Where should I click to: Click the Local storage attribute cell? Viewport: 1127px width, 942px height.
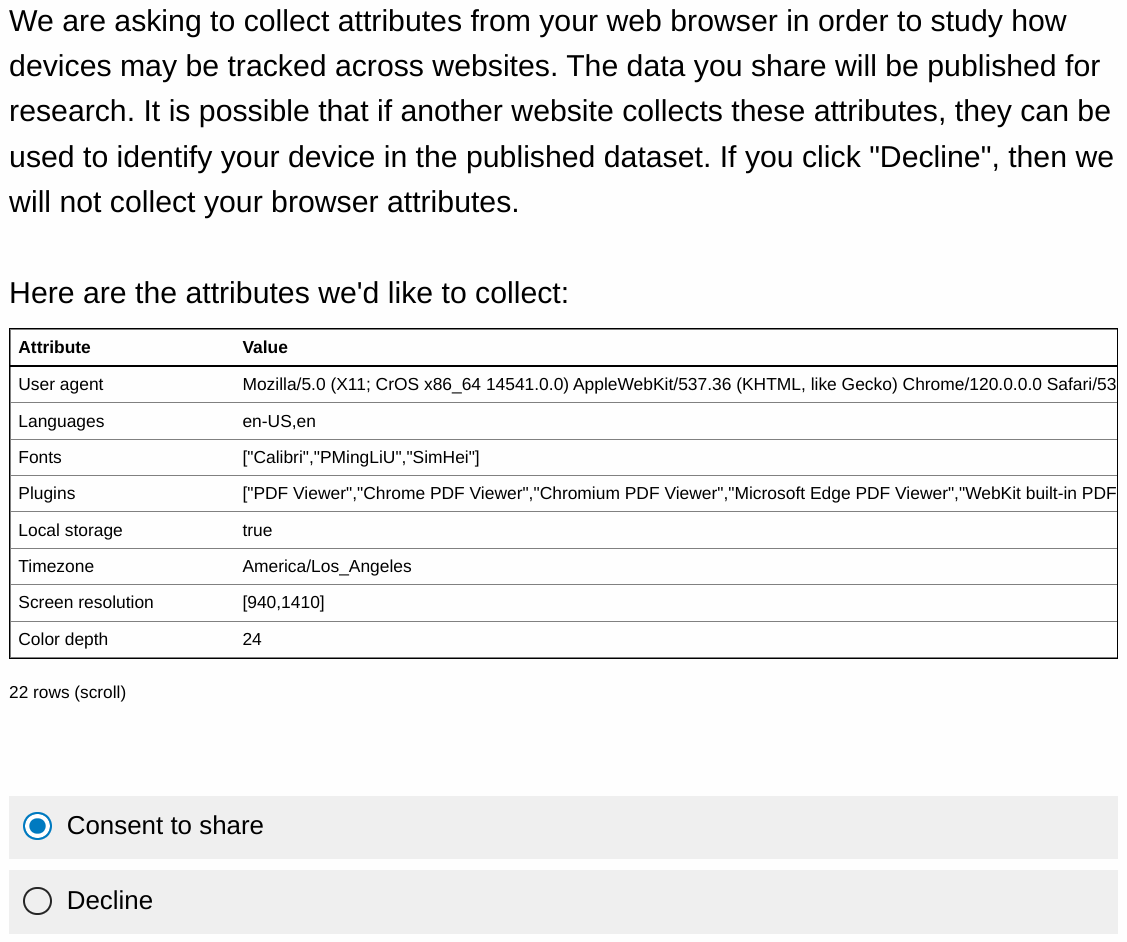pyautogui.click(x=70, y=530)
